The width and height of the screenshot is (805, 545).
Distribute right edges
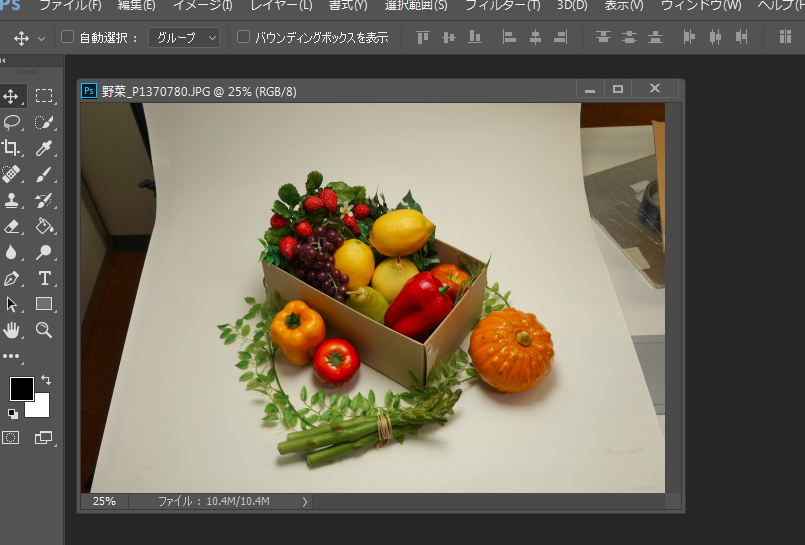point(741,37)
